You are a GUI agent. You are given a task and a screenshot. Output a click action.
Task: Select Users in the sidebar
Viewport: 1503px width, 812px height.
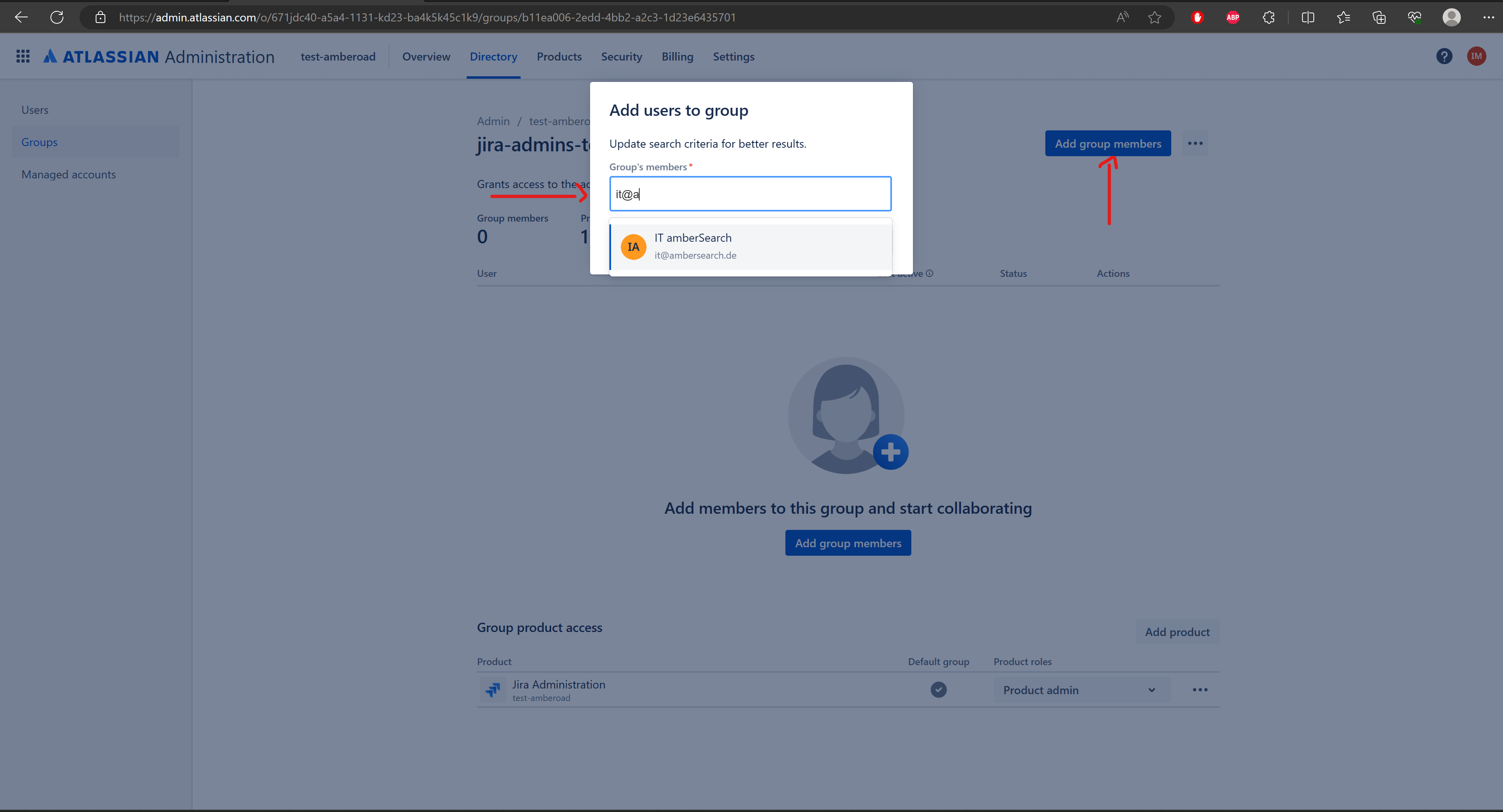click(96, 110)
